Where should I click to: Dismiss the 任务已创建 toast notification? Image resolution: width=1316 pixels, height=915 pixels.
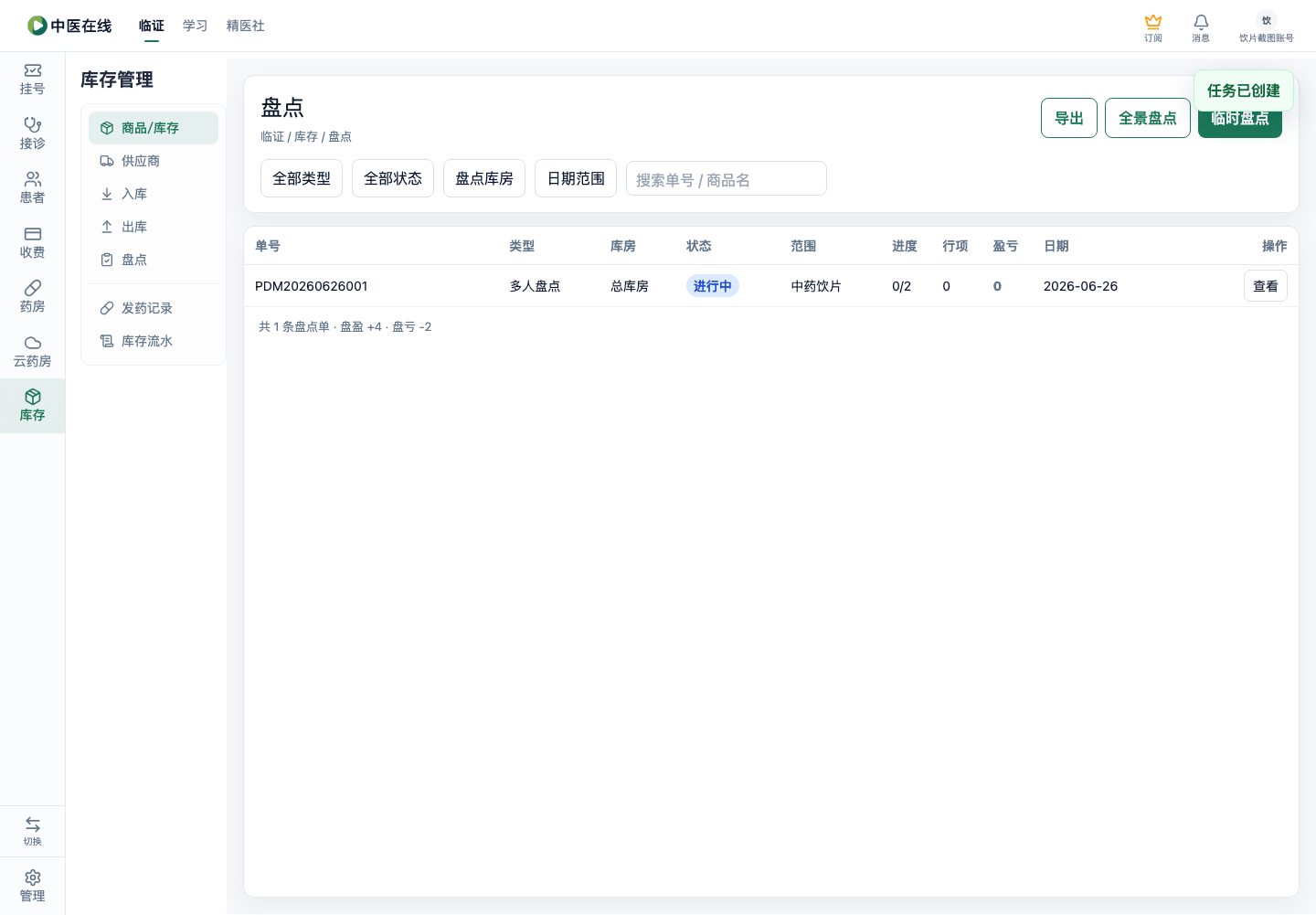coord(1244,90)
